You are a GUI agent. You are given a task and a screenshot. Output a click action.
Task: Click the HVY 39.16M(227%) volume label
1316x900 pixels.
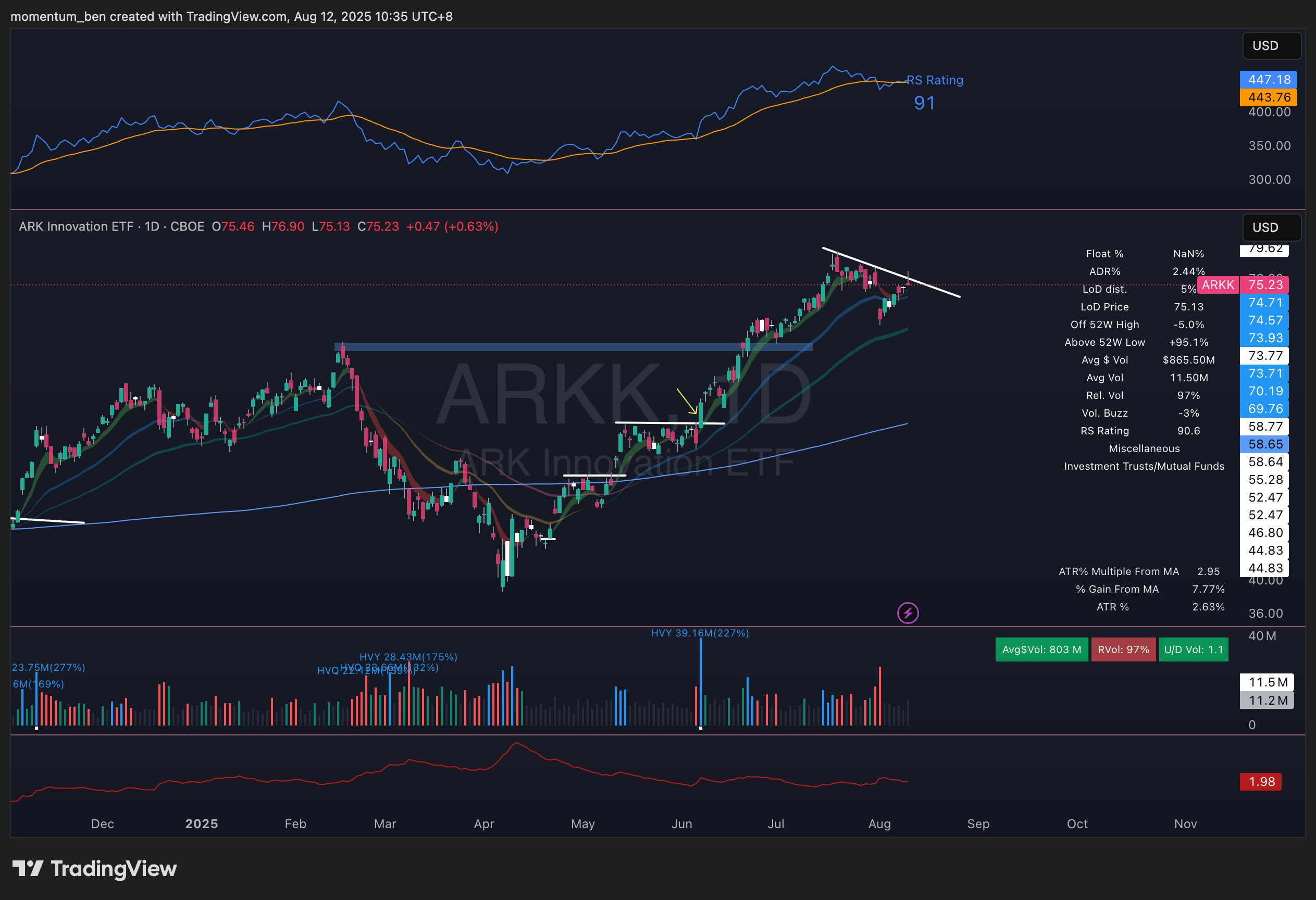point(699,633)
